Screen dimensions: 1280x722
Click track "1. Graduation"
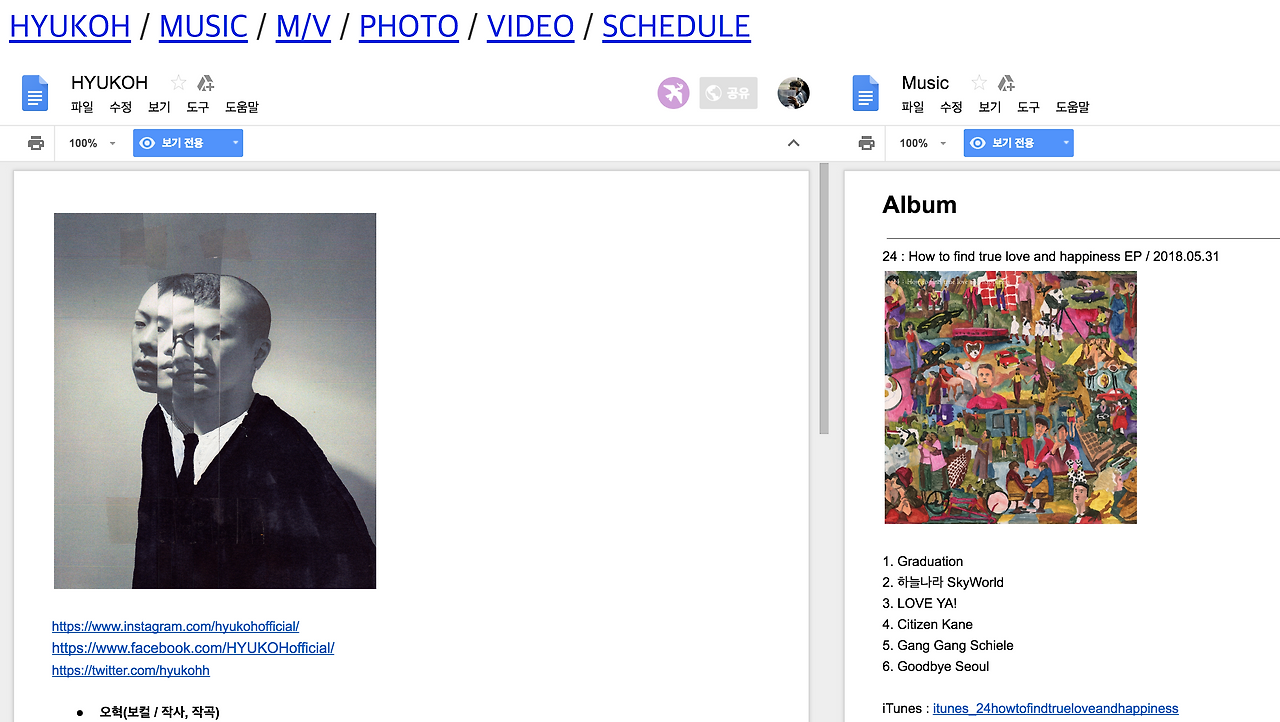coord(923,562)
